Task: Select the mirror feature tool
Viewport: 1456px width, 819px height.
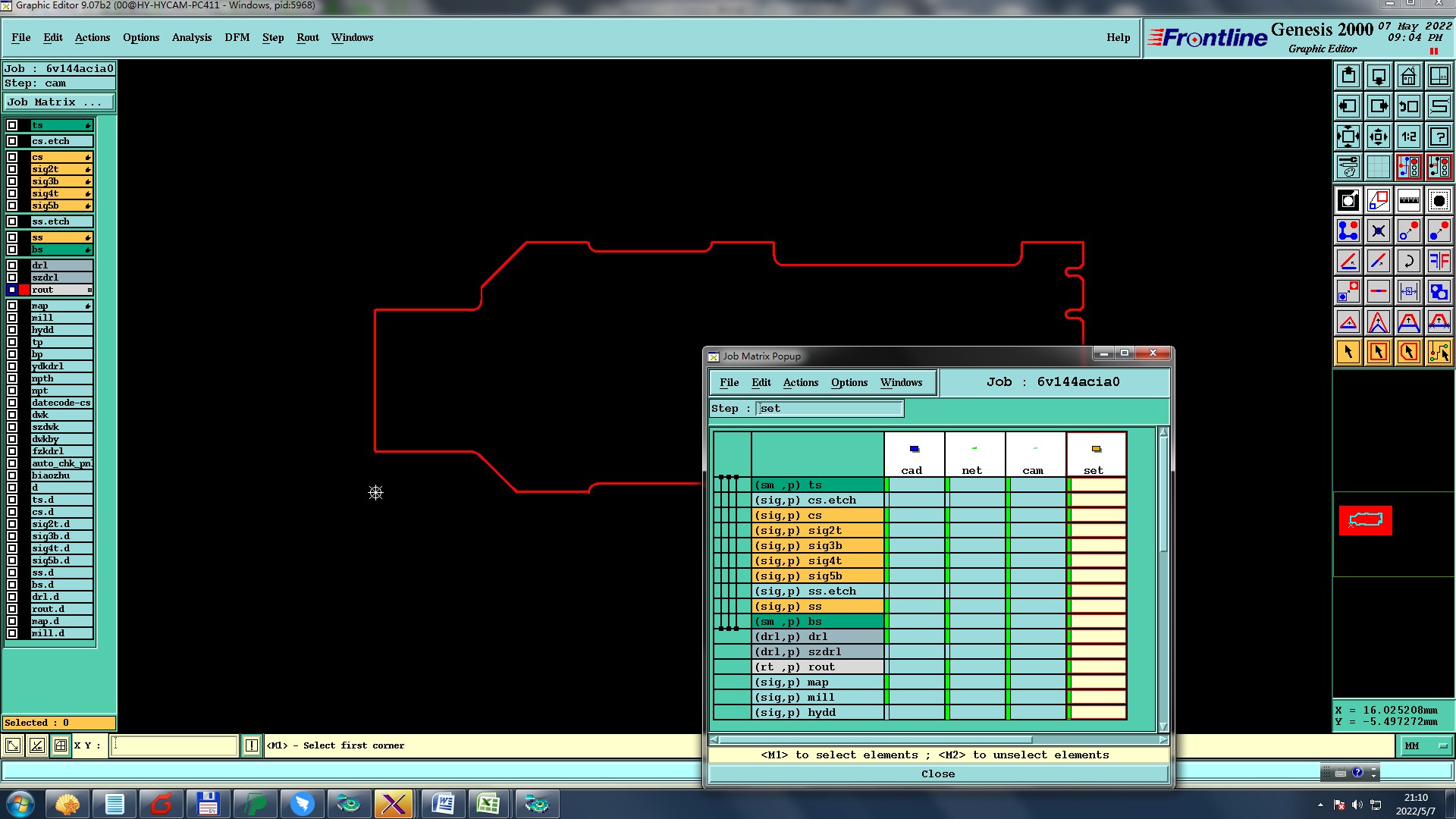Action: click(1439, 261)
